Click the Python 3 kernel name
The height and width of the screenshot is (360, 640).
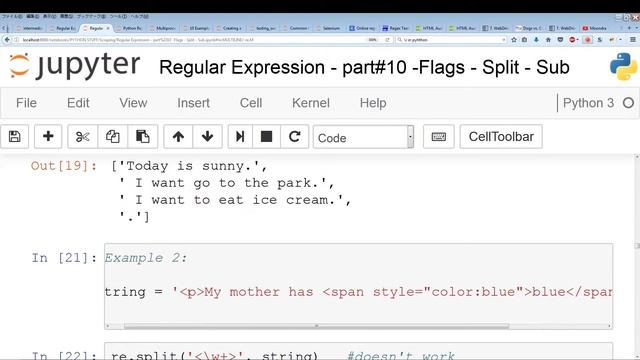point(588,103)
